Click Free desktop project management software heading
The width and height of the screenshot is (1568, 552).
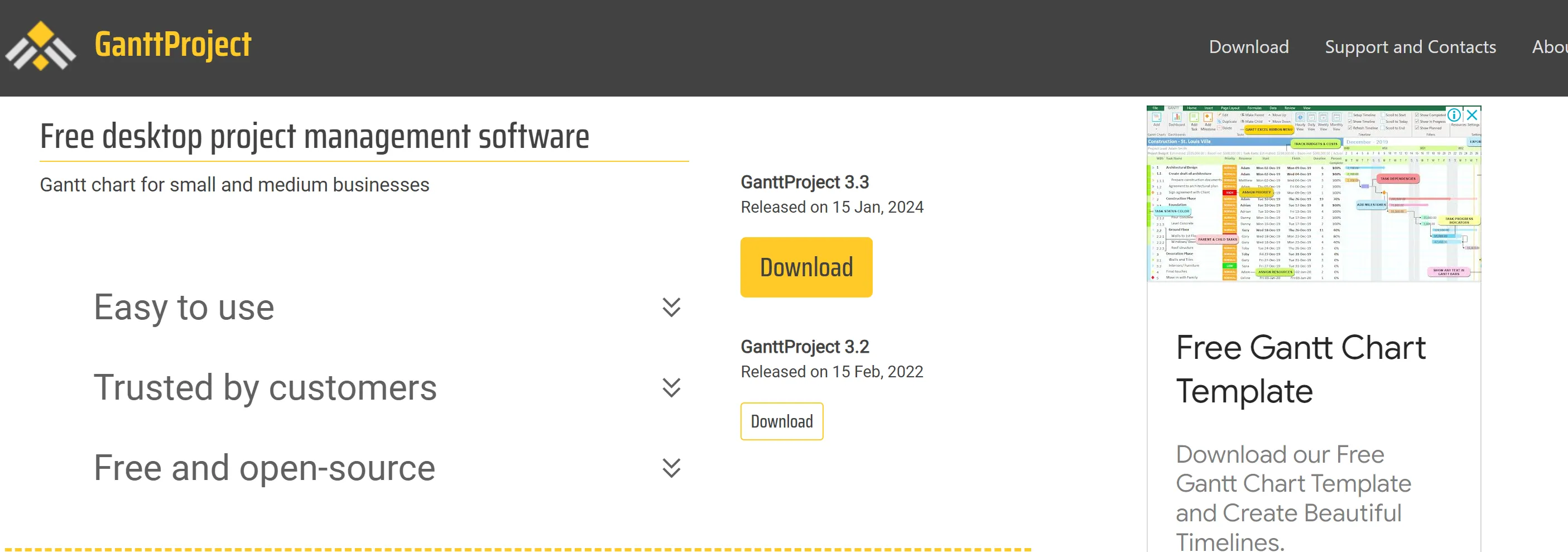pos(315,136)
